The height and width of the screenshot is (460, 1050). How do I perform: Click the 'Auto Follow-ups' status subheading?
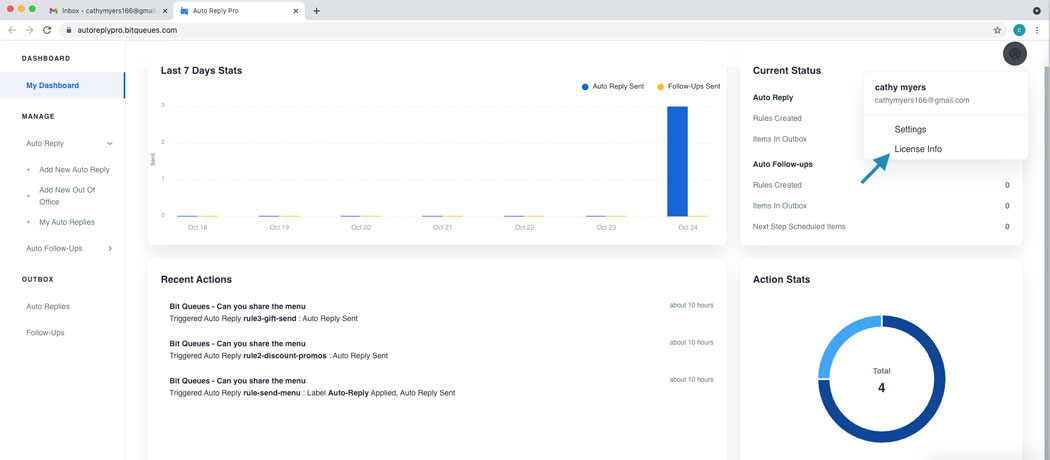pyautogui.click(x=783, y=164)
